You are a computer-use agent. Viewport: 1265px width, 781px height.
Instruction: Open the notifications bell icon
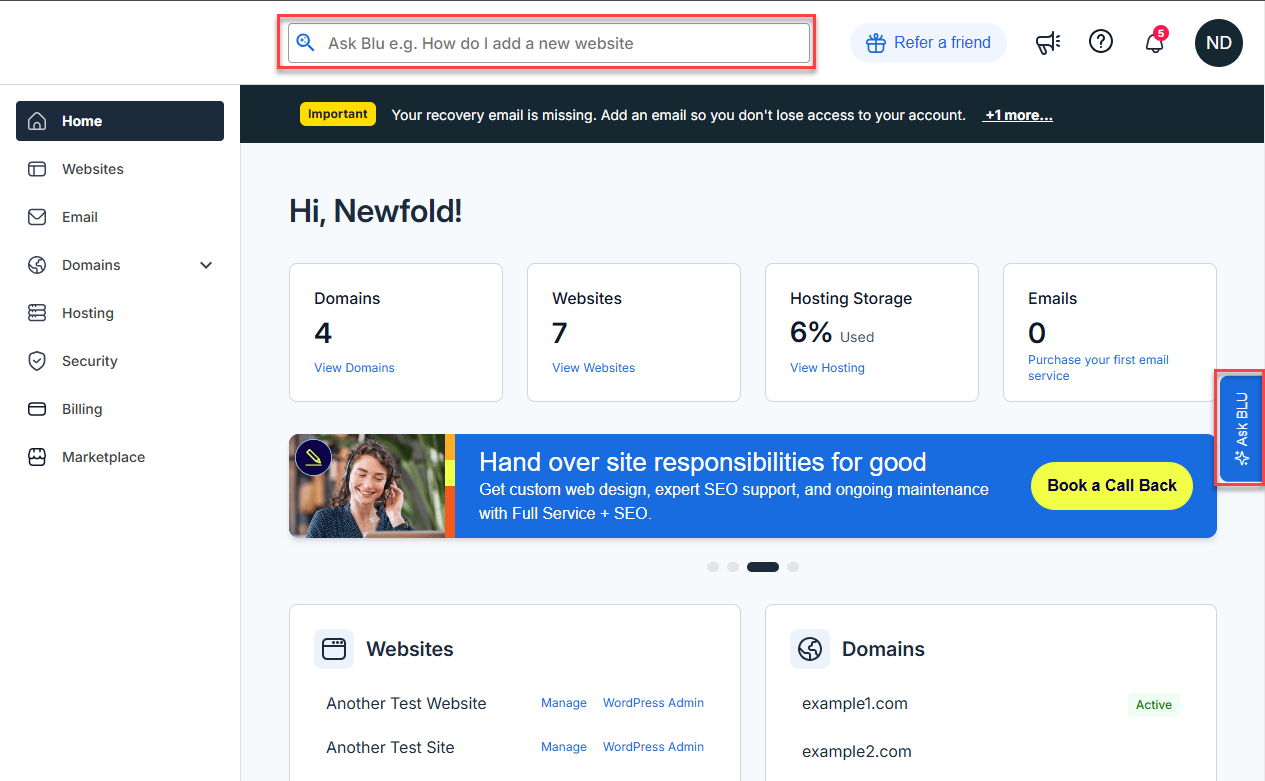click(1155, 43)
